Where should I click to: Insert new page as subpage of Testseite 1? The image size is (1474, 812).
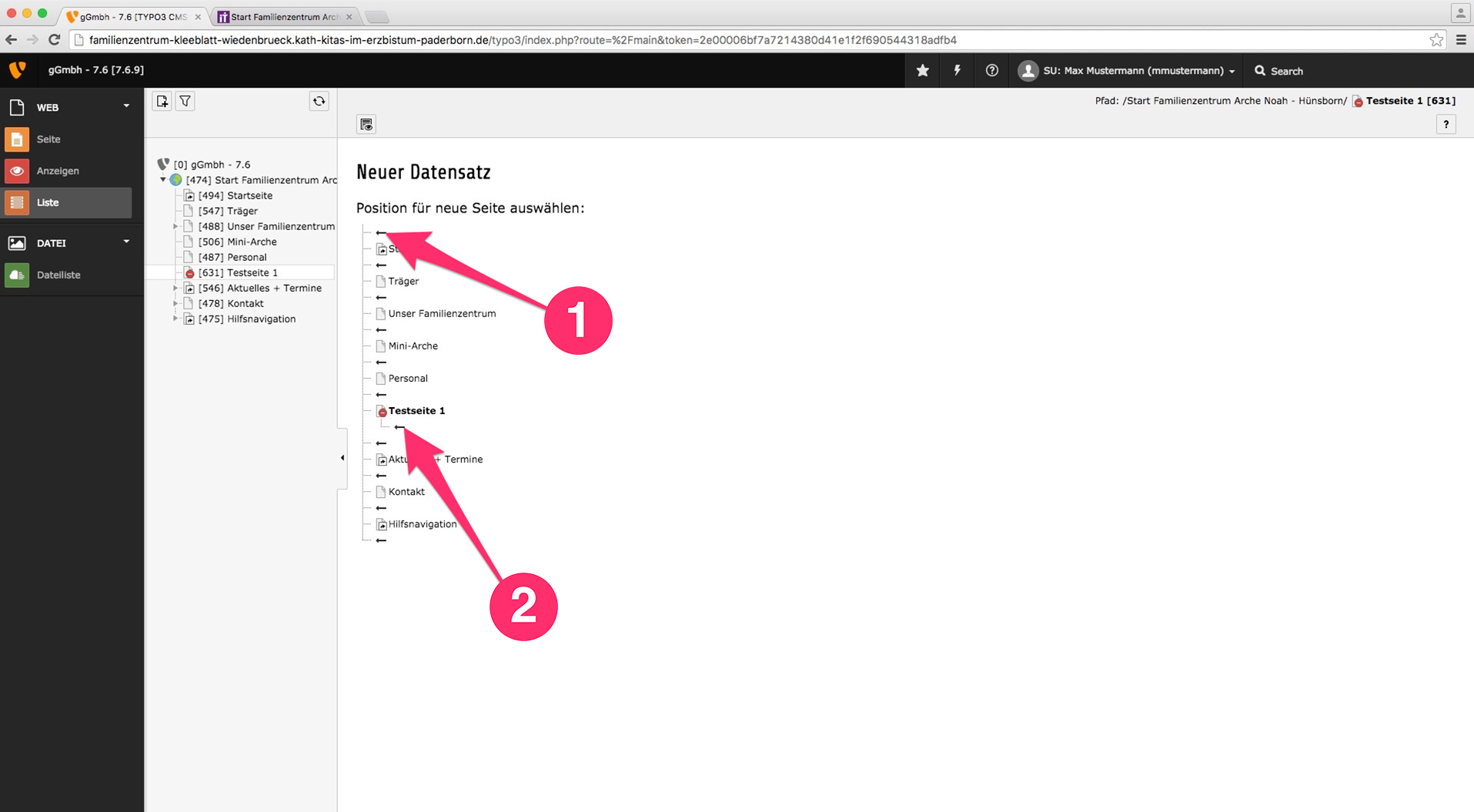pos(399,427)
